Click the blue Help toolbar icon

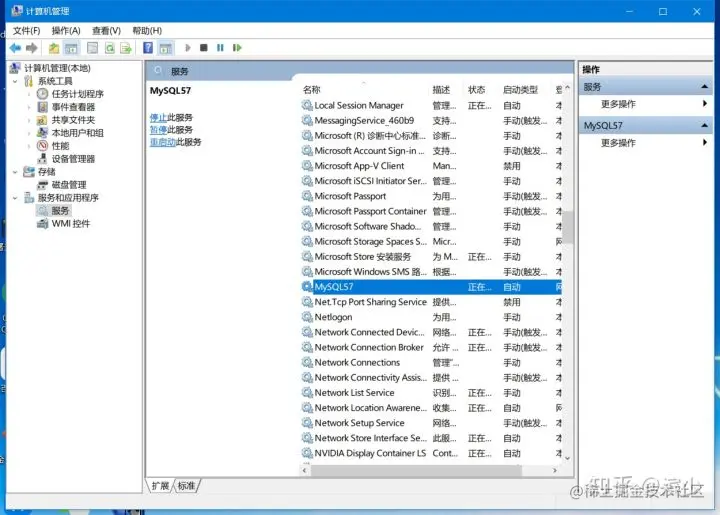click(x=148, y=48)
